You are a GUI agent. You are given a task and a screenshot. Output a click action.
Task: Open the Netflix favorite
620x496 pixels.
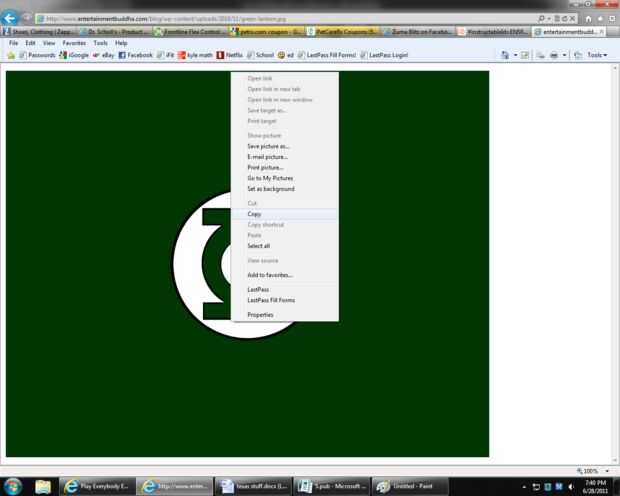pyautogui.click(x=230, y=55)
